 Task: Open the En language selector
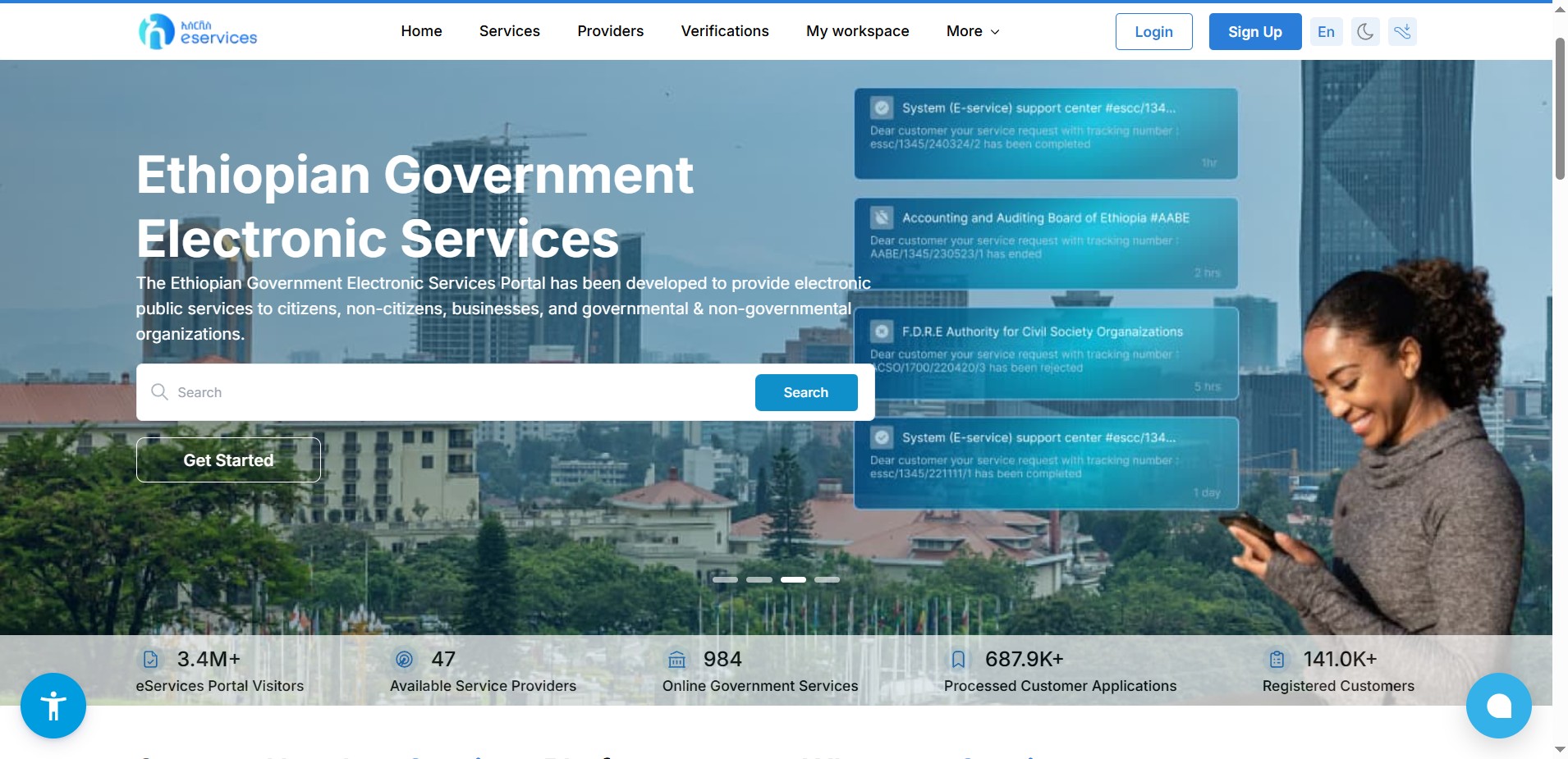[1326, 32]
